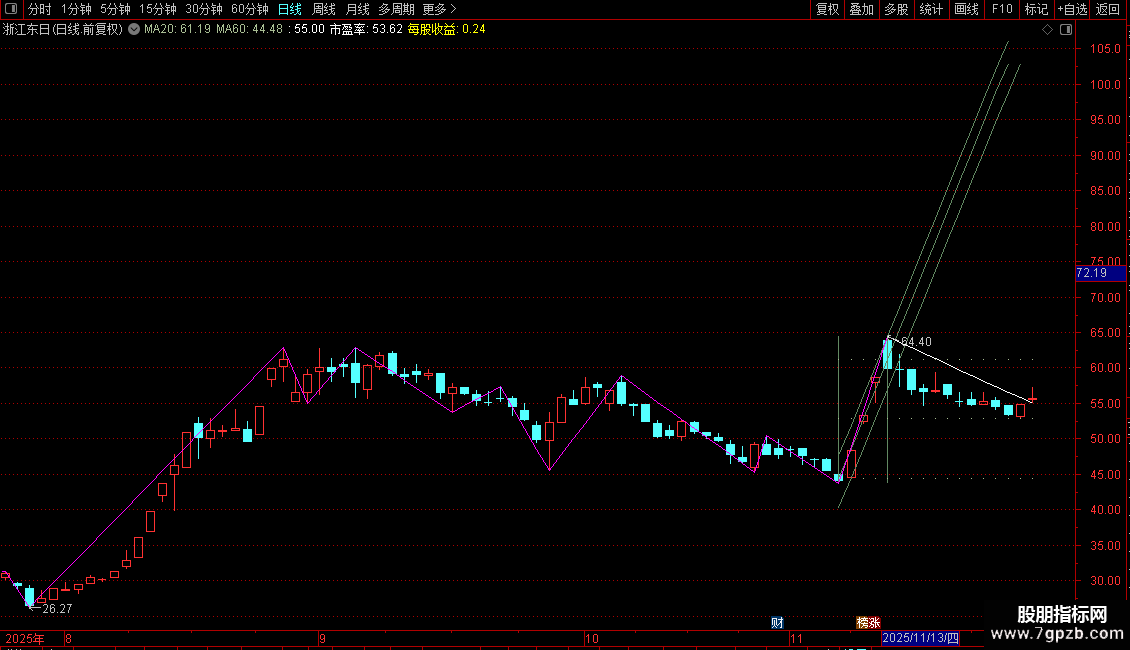Toggle the left side panel icon

click(11, 9)
